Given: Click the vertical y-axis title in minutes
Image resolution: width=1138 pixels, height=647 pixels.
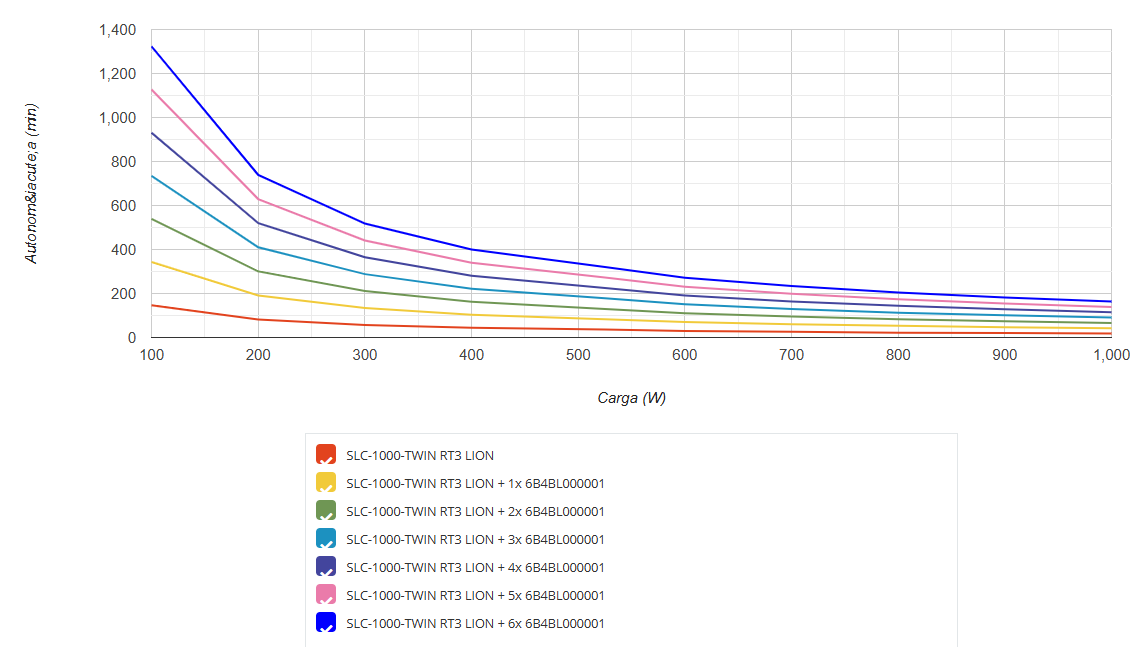Looking at the screenshot, I should pyautogui.click(x=31, y=183).
